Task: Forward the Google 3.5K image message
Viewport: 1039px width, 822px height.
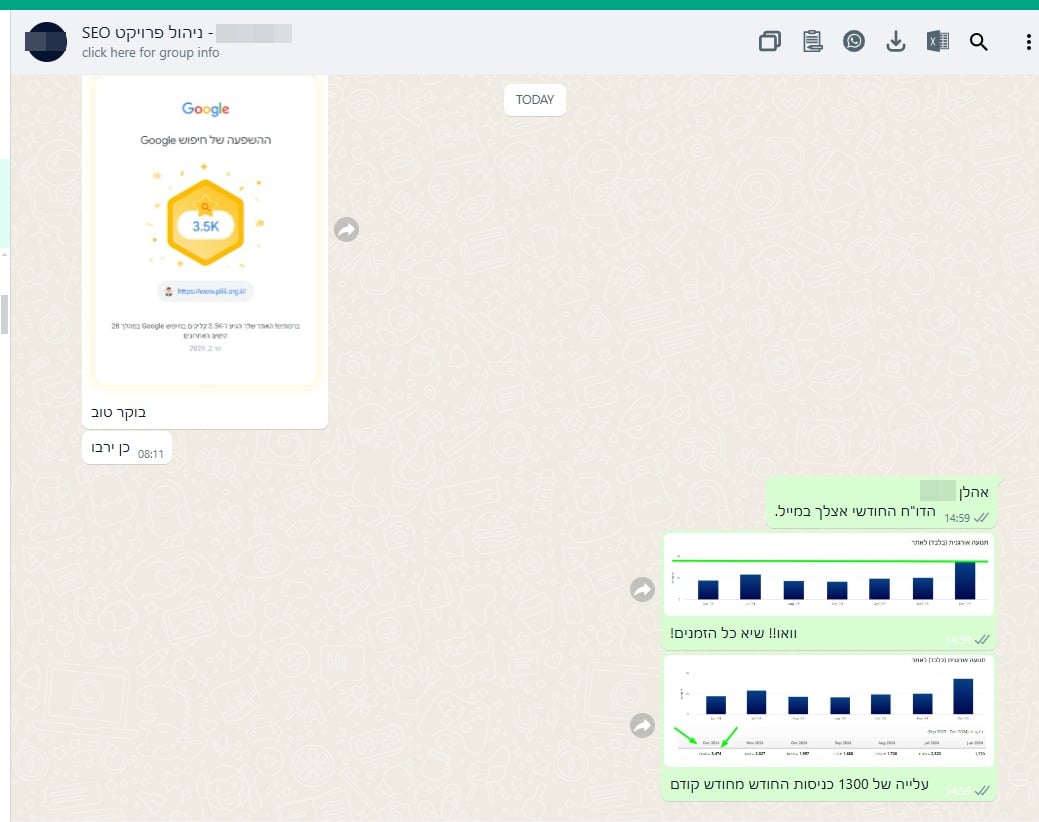Action: pyautogui.click(x=347, y=230)
